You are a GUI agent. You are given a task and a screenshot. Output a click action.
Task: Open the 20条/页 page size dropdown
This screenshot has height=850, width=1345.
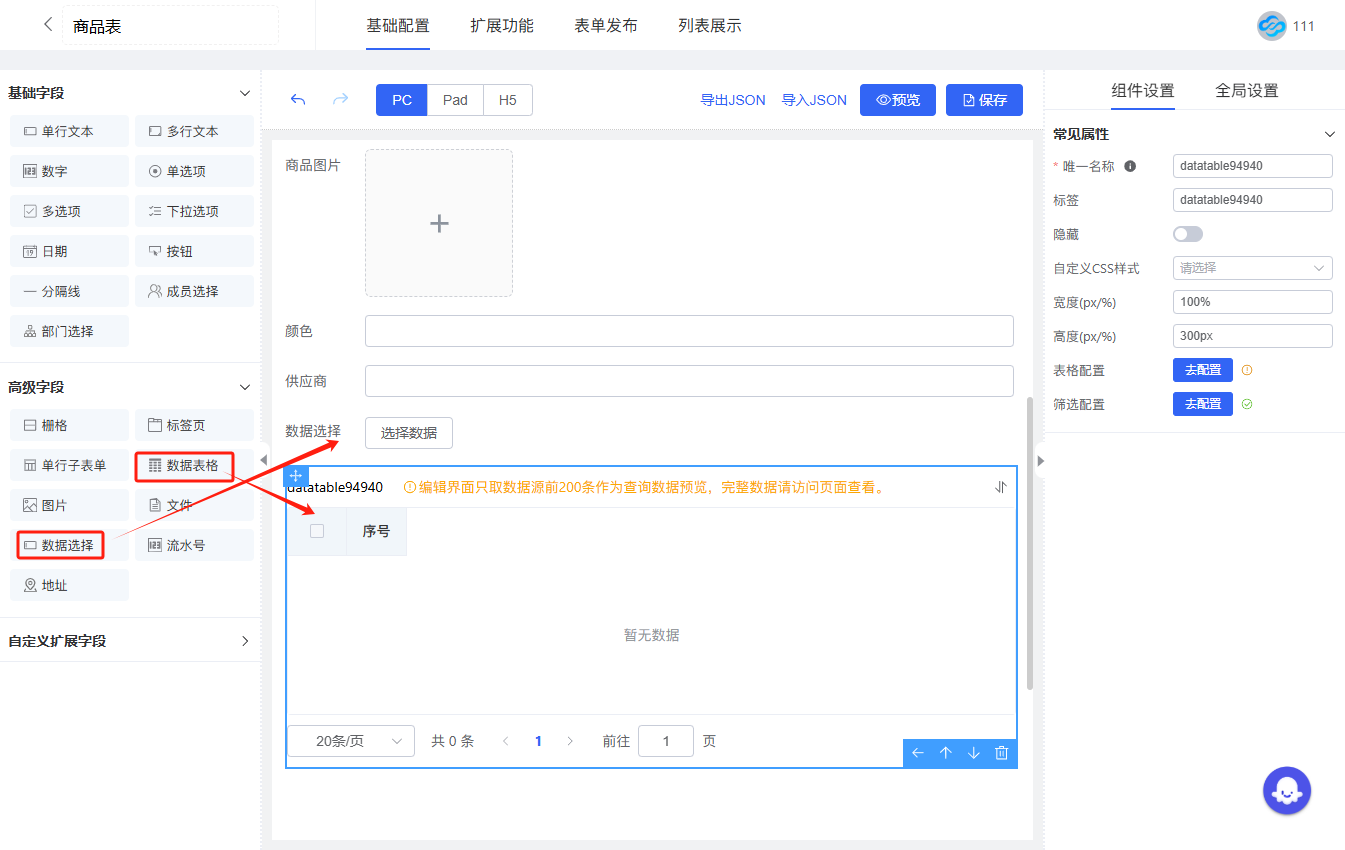[351, 741]
